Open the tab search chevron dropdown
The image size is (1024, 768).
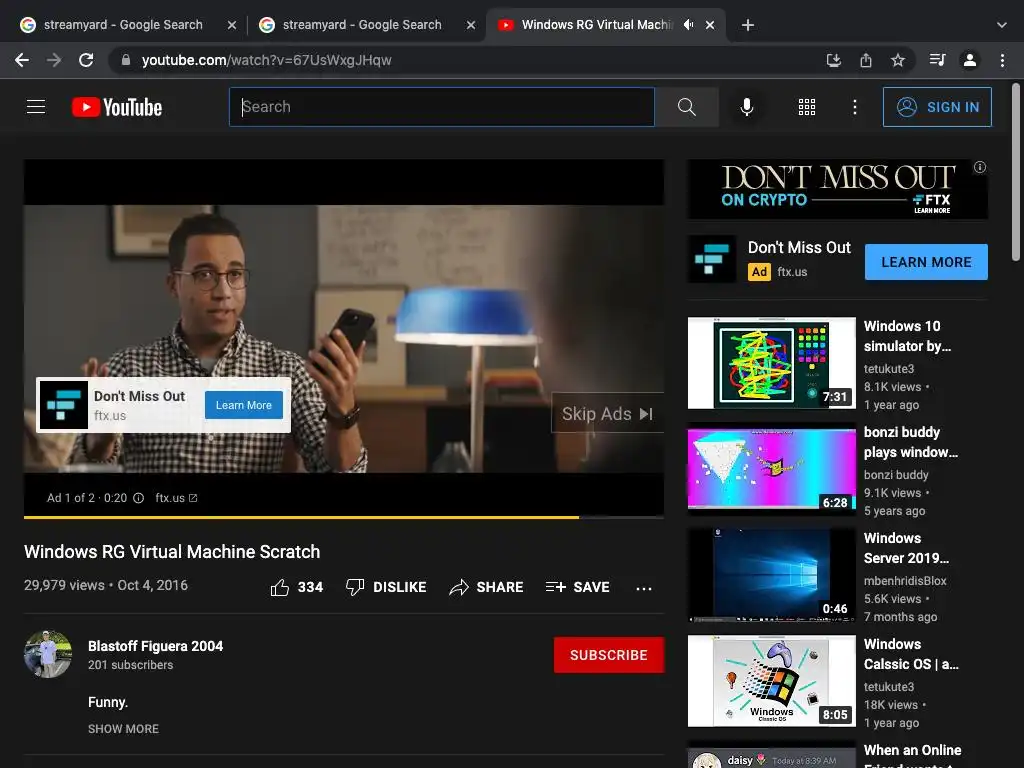[1002, 25]
